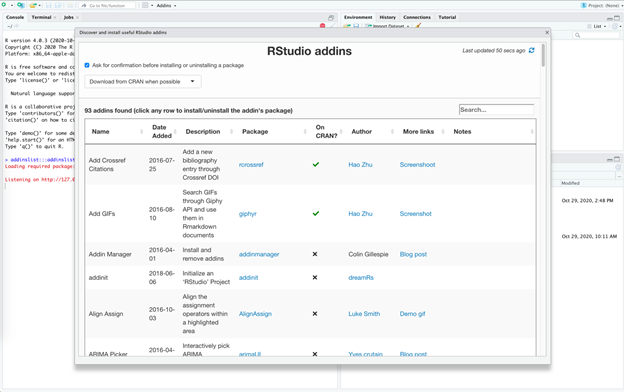Click the red stop icon in Console pane

(x=322, y=26)
